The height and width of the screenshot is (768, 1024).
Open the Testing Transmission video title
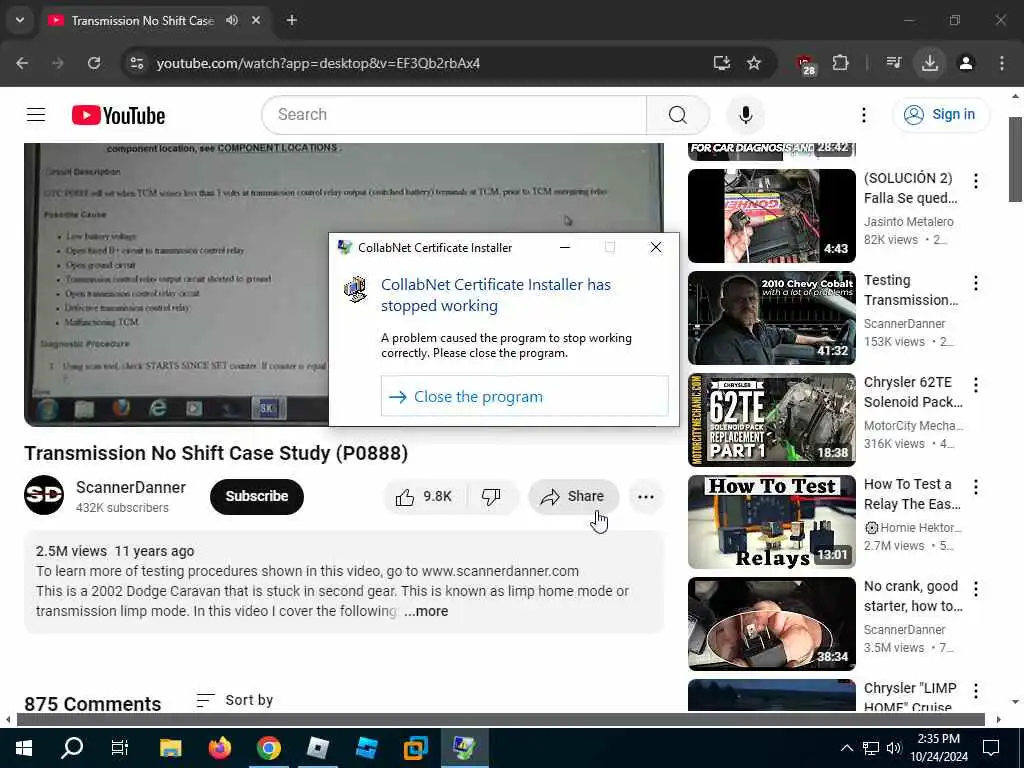[911, 290]
